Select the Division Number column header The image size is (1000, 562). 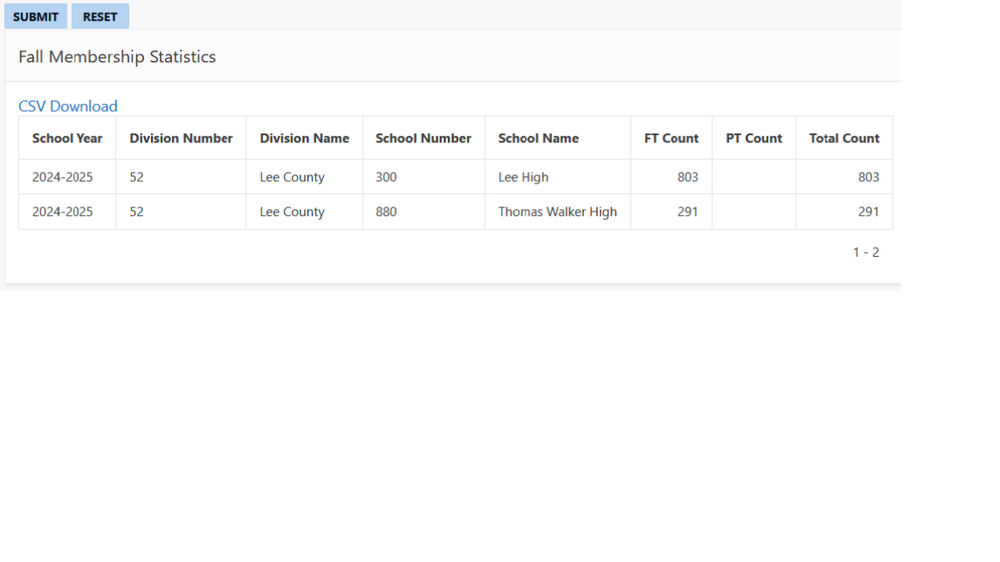pos(180,138)
